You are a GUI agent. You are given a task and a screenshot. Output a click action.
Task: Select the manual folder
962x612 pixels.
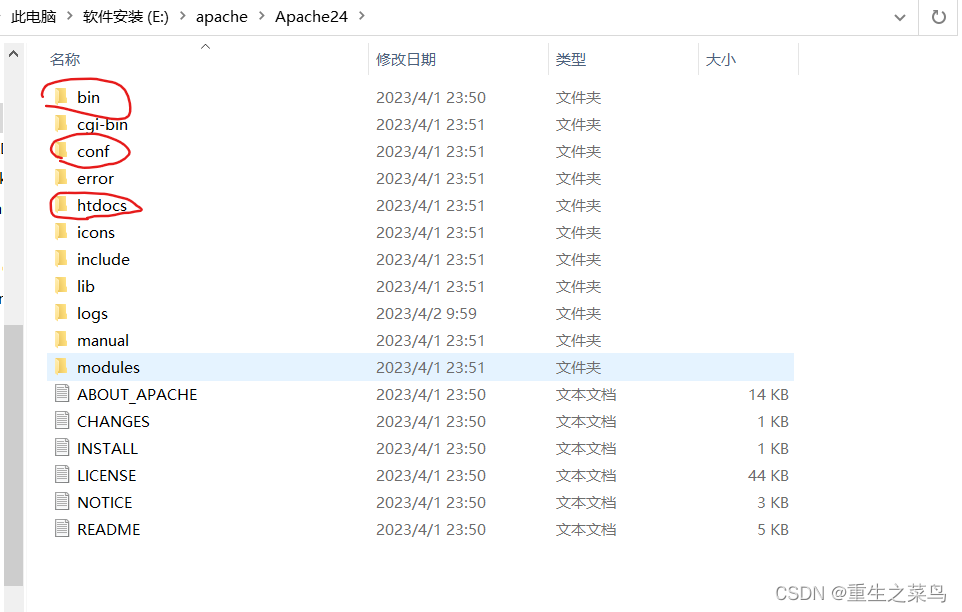62,340
